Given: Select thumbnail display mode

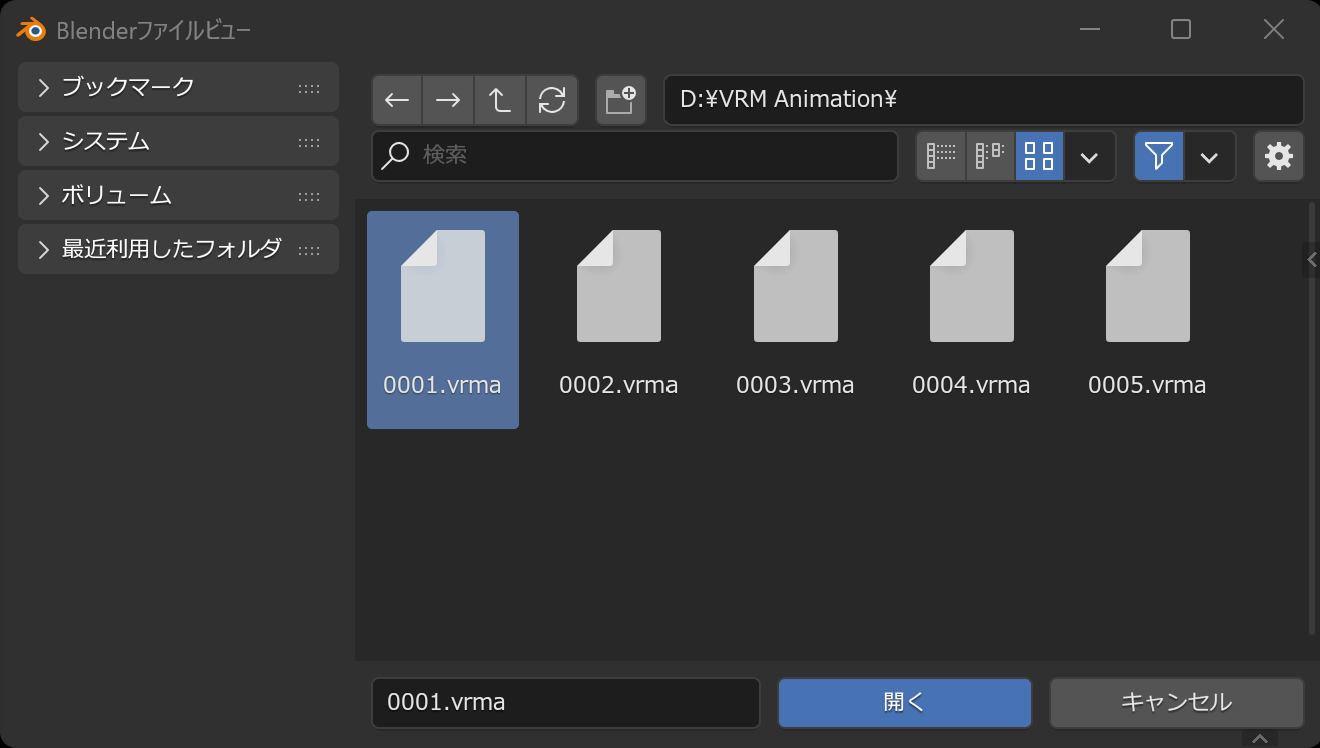Looking at the screenshot, I should tap(1040, 156).
